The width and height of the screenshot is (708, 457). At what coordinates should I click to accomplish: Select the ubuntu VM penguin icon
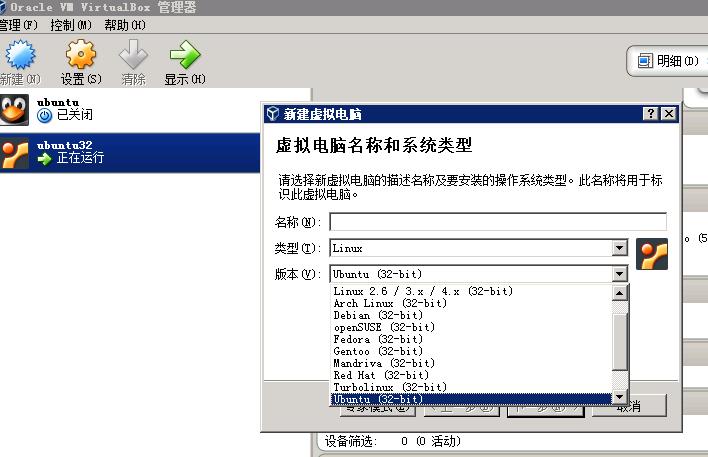pyautogui.click(x=14, y=108)
